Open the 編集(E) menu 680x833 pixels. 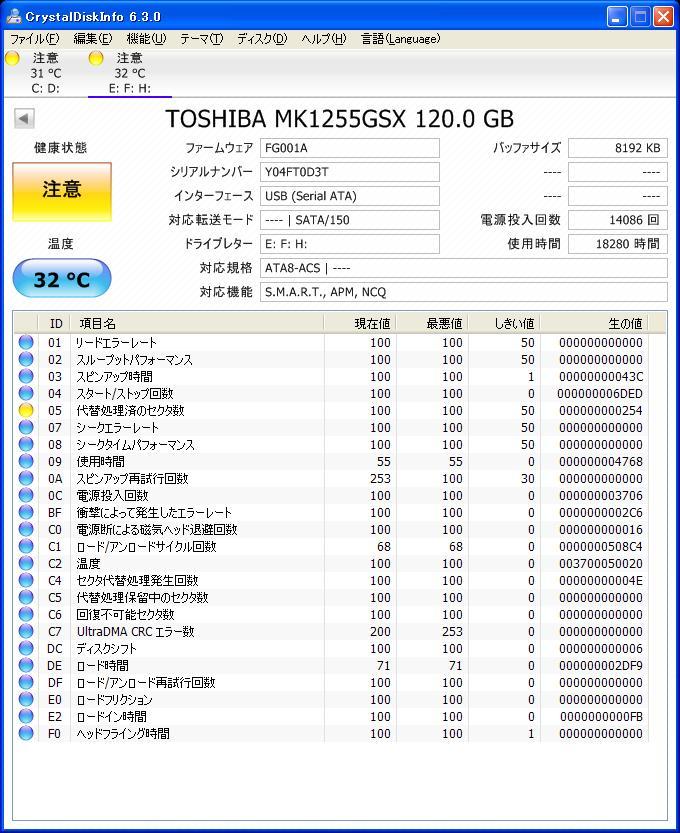[x=93, y=39]
